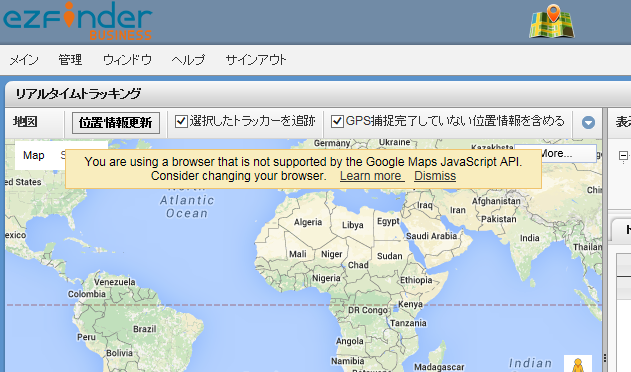This screenshot has height=372, width=631.
Task: Open the More... map options dropdown
Action: pyautogui.click(x=568, y=153)
